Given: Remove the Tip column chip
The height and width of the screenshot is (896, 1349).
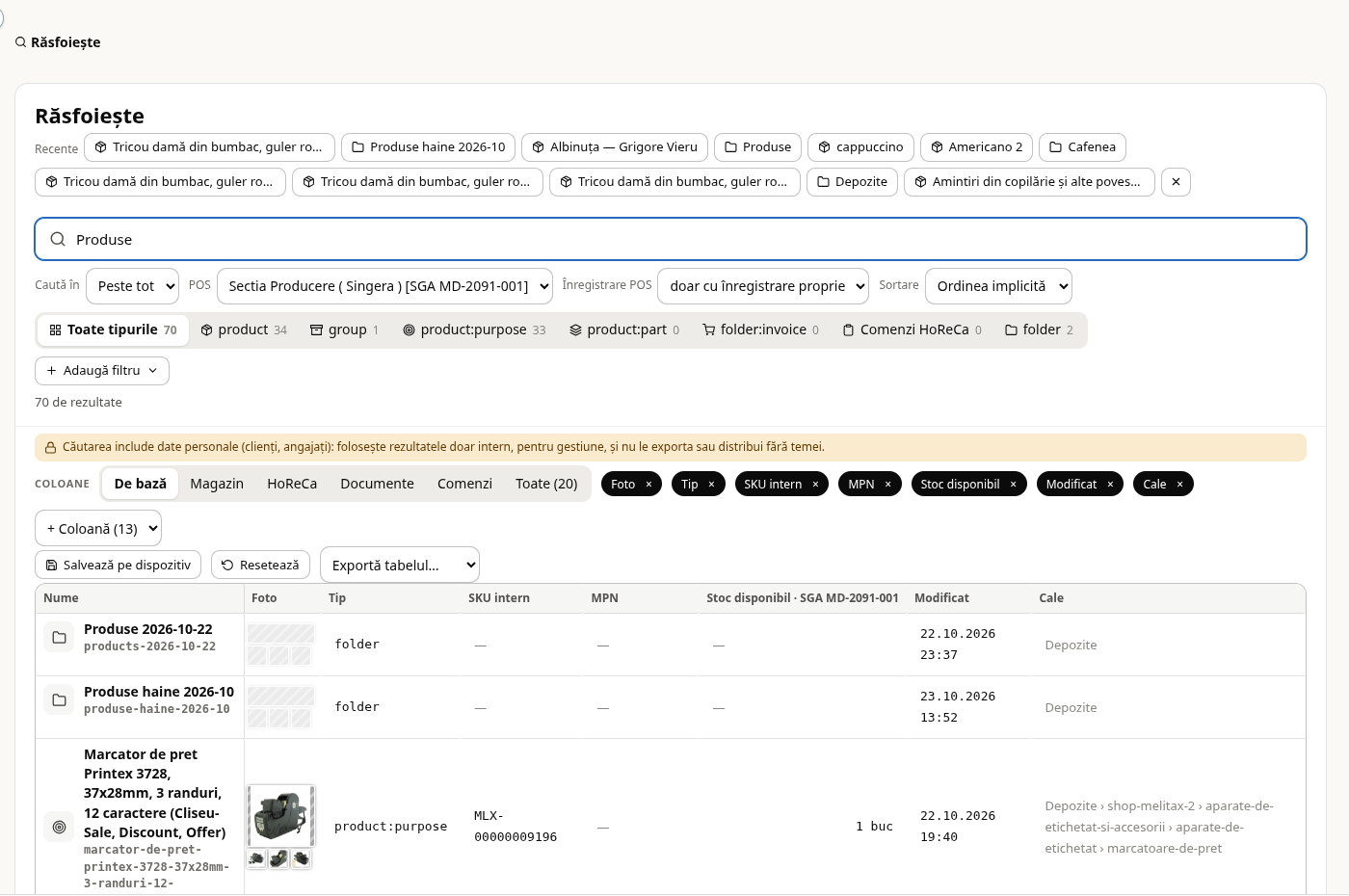Looking at the screenshot, I should pyautogui.click(x=711, y=485).
